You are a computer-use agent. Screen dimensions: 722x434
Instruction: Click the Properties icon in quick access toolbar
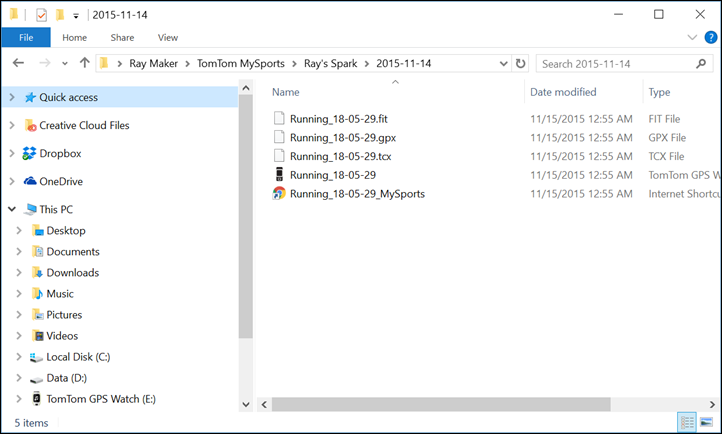[x=41, y=15]
